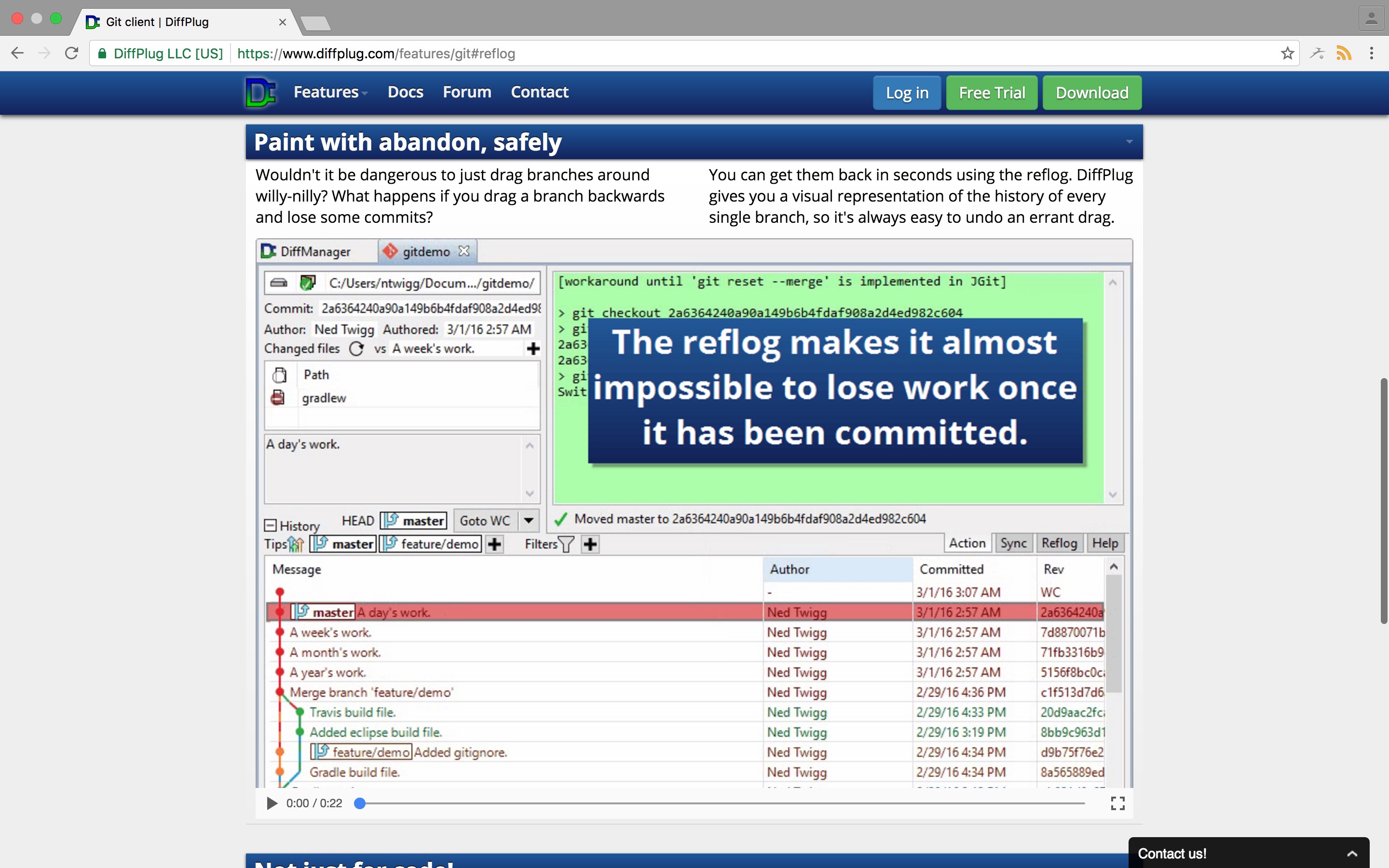Click the DiffPlug logo in navbar
This screenshot has height=868, width=1389.
click(260, 93)
